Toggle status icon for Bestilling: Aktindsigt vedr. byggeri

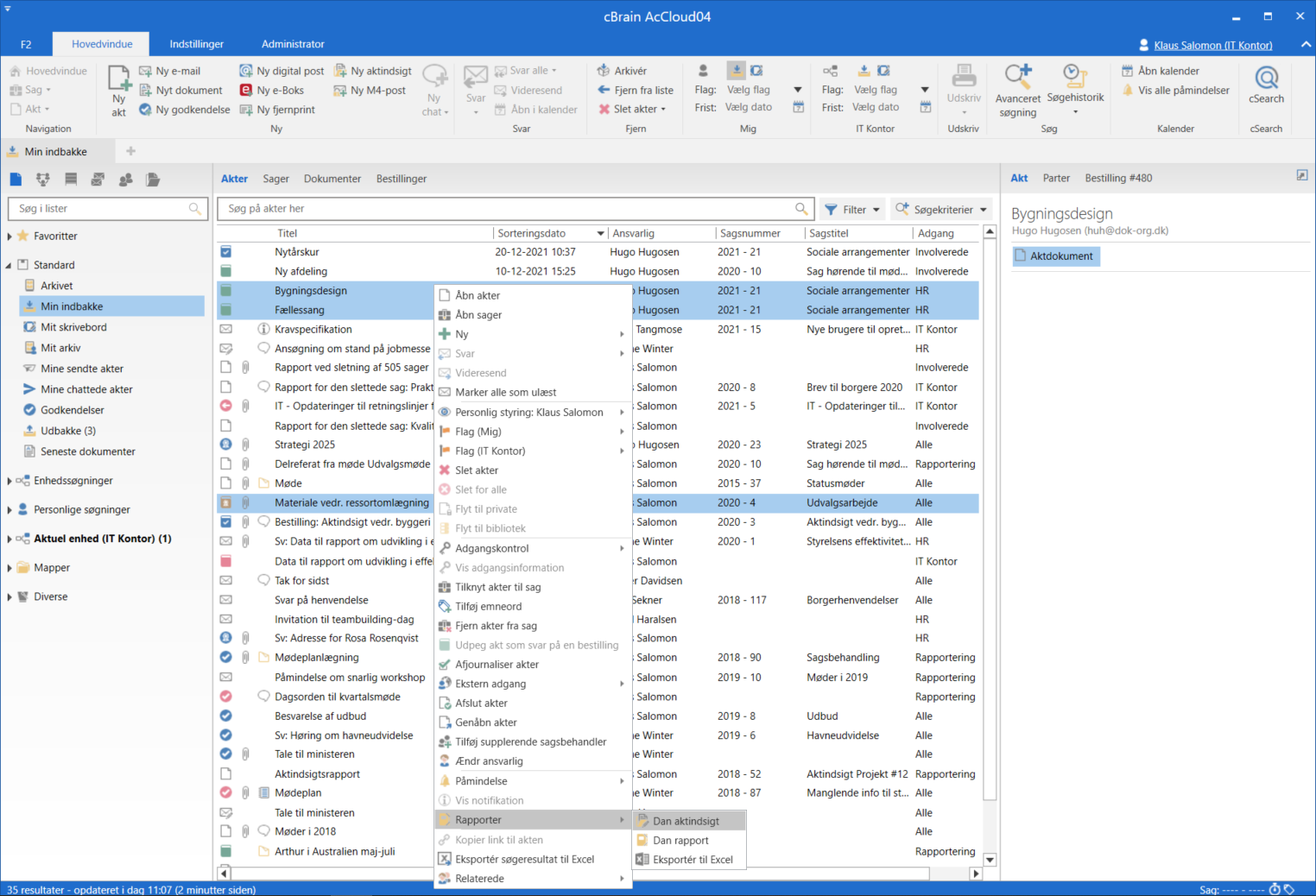coord(225,522)
